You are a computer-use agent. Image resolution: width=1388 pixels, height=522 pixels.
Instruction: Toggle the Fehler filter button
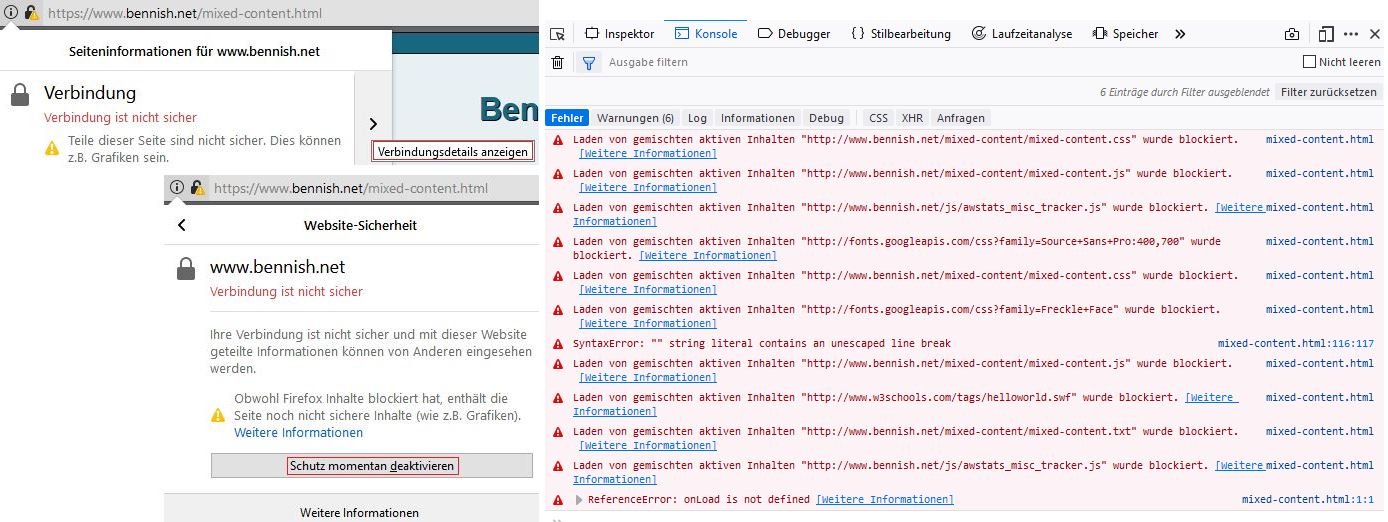(x=567, y=118)
